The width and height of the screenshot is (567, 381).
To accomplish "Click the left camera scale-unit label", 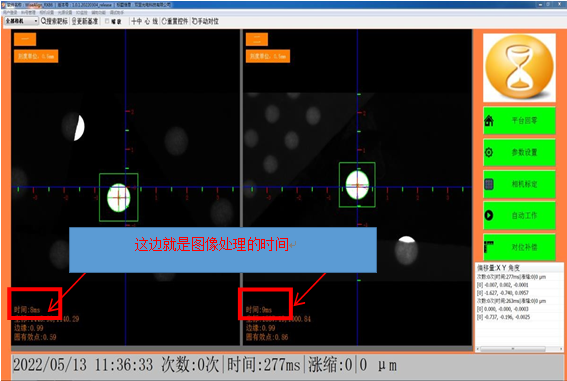I will pyautogui.click(x=36, y=56).
